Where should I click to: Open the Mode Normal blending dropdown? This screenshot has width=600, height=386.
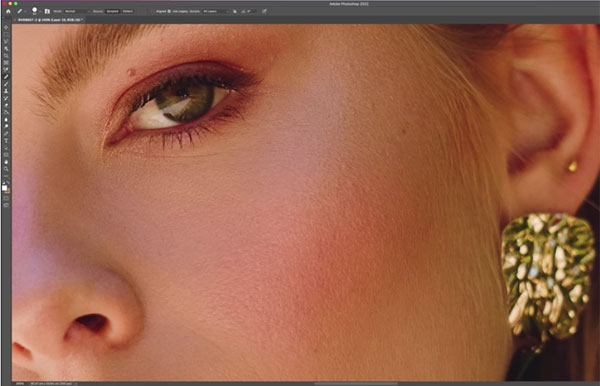(77, 11)
